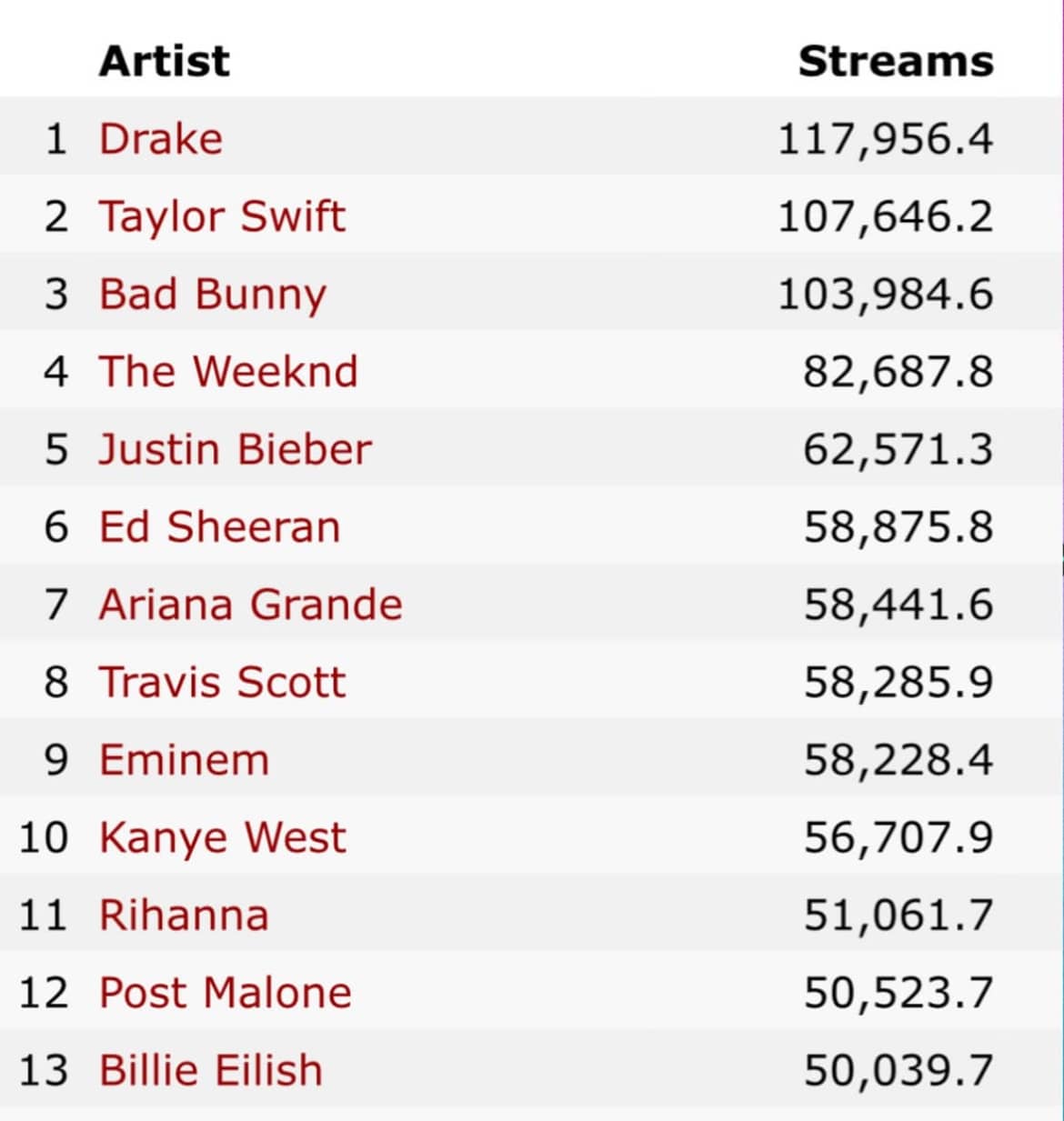Select Rihanna in the artist list
The image size is (1064, 1121).
click(x=184, y=915)
